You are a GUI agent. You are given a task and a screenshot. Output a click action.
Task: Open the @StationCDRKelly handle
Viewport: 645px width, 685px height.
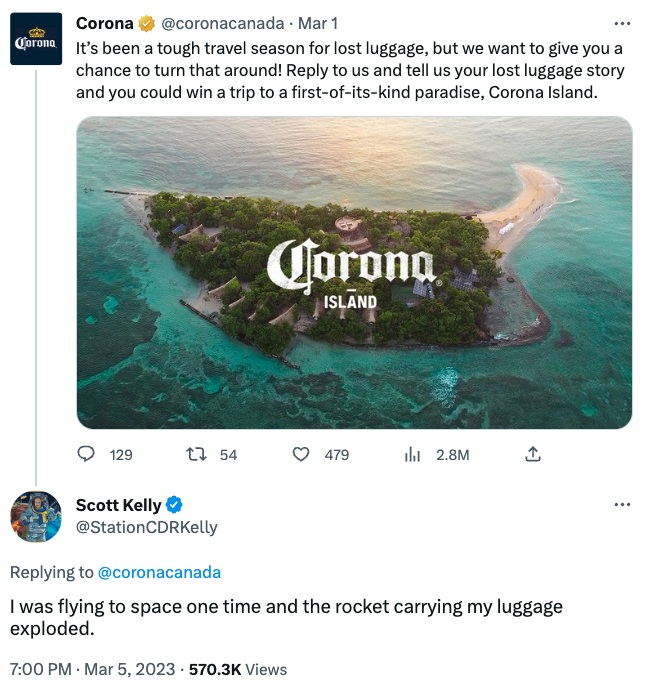[147, 527]
